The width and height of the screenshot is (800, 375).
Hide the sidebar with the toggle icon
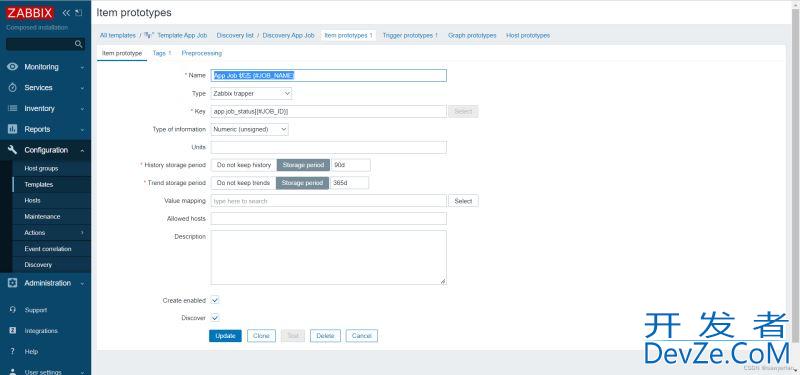[79, 13]
